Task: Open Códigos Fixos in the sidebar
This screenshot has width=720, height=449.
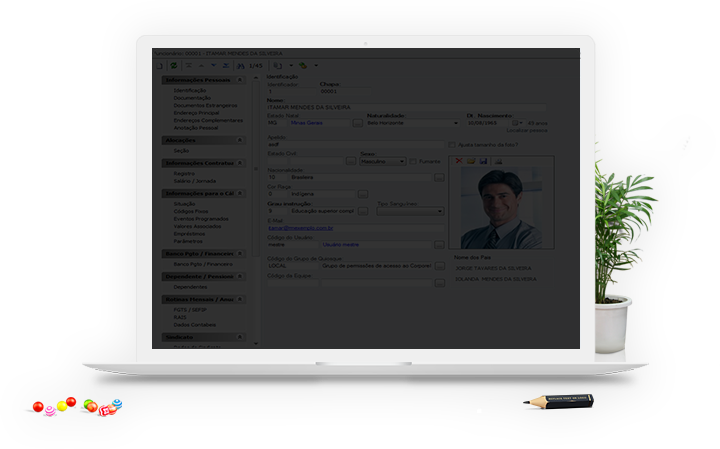Action: click(191, 211)
